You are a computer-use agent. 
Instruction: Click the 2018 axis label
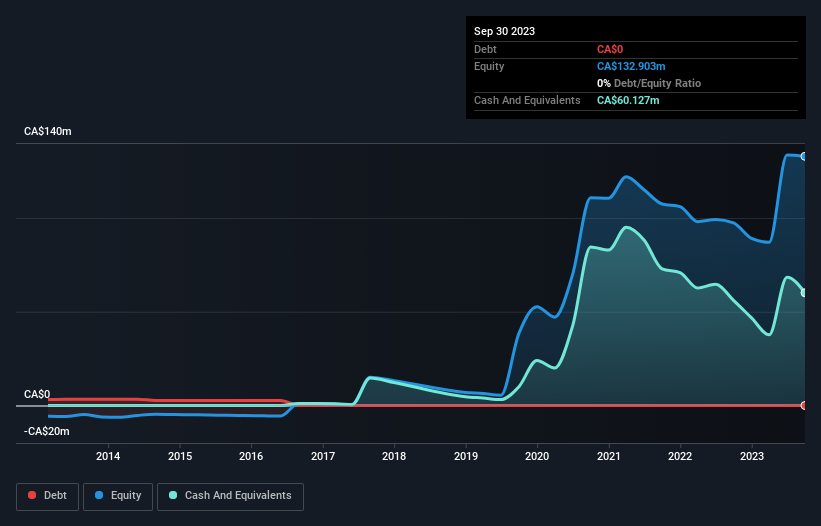[x=394, y=456]
